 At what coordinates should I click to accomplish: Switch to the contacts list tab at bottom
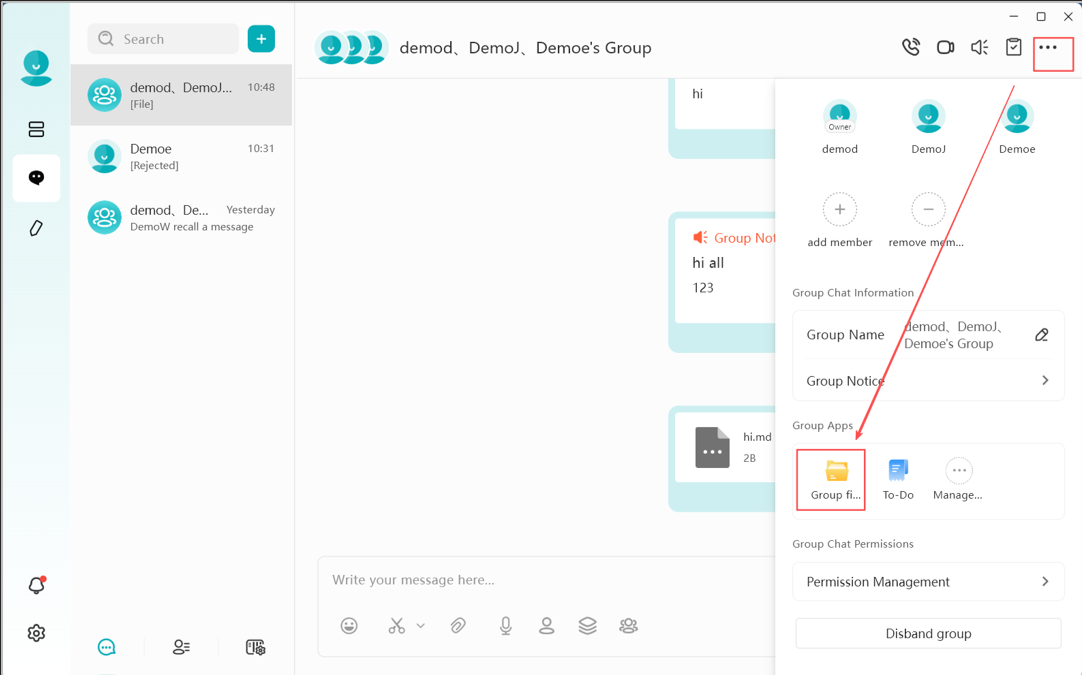point(181,647)
